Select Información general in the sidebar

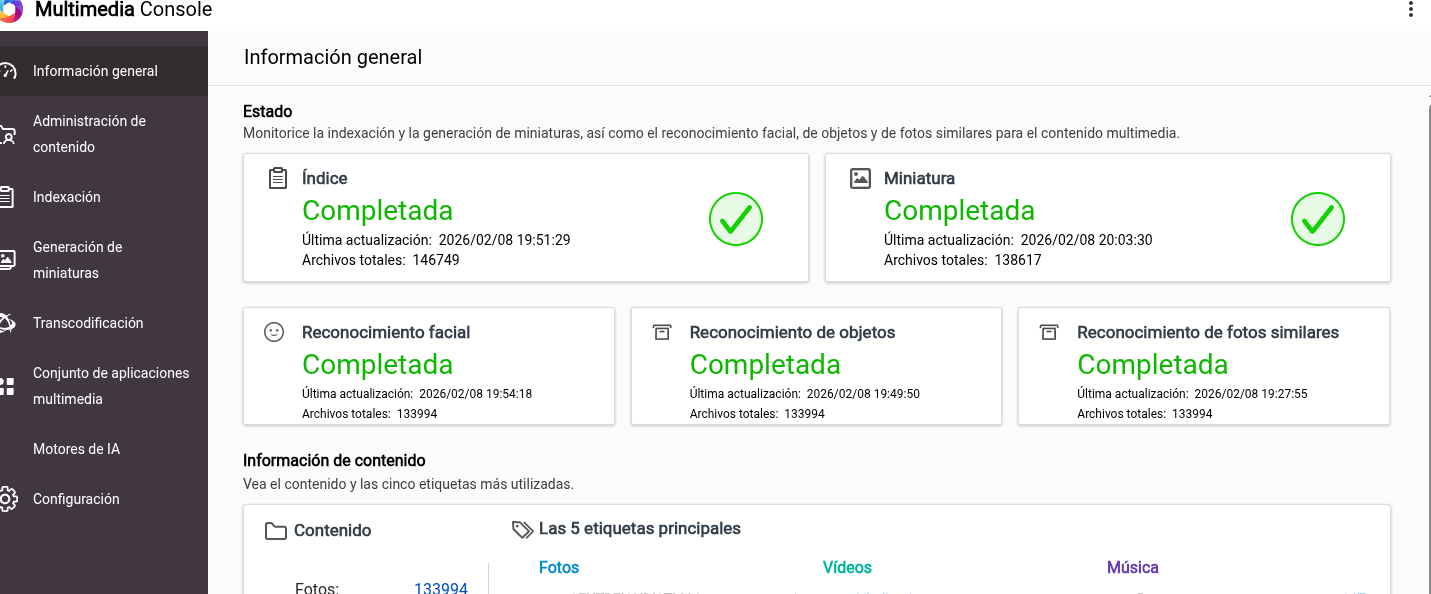tap(95, 71)
